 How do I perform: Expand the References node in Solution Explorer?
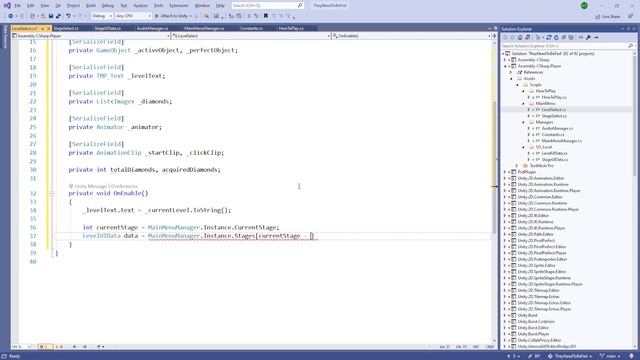(x=511, y=72)
